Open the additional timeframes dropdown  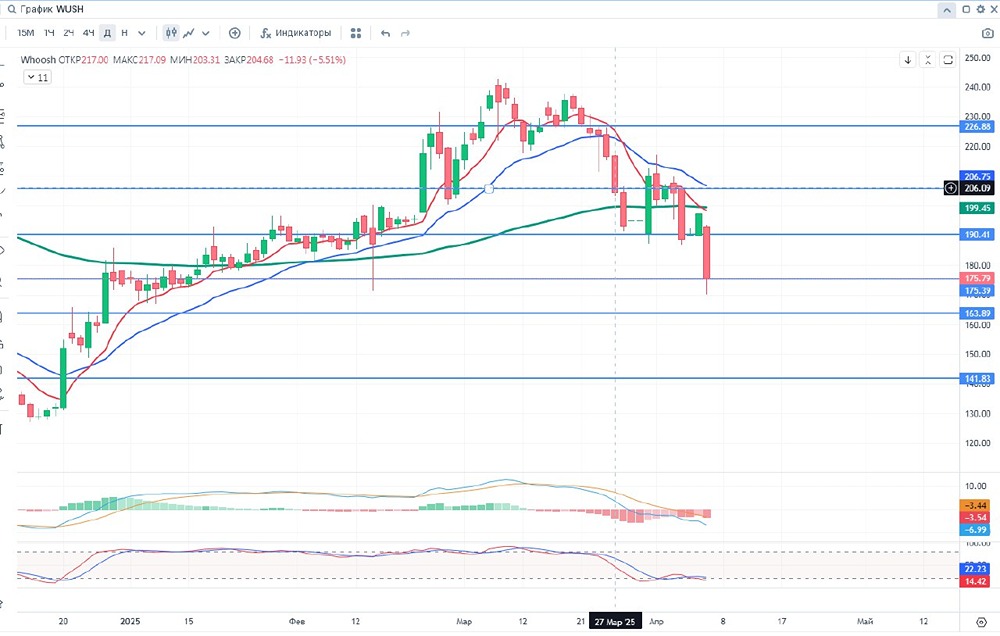tap(142, 33)
